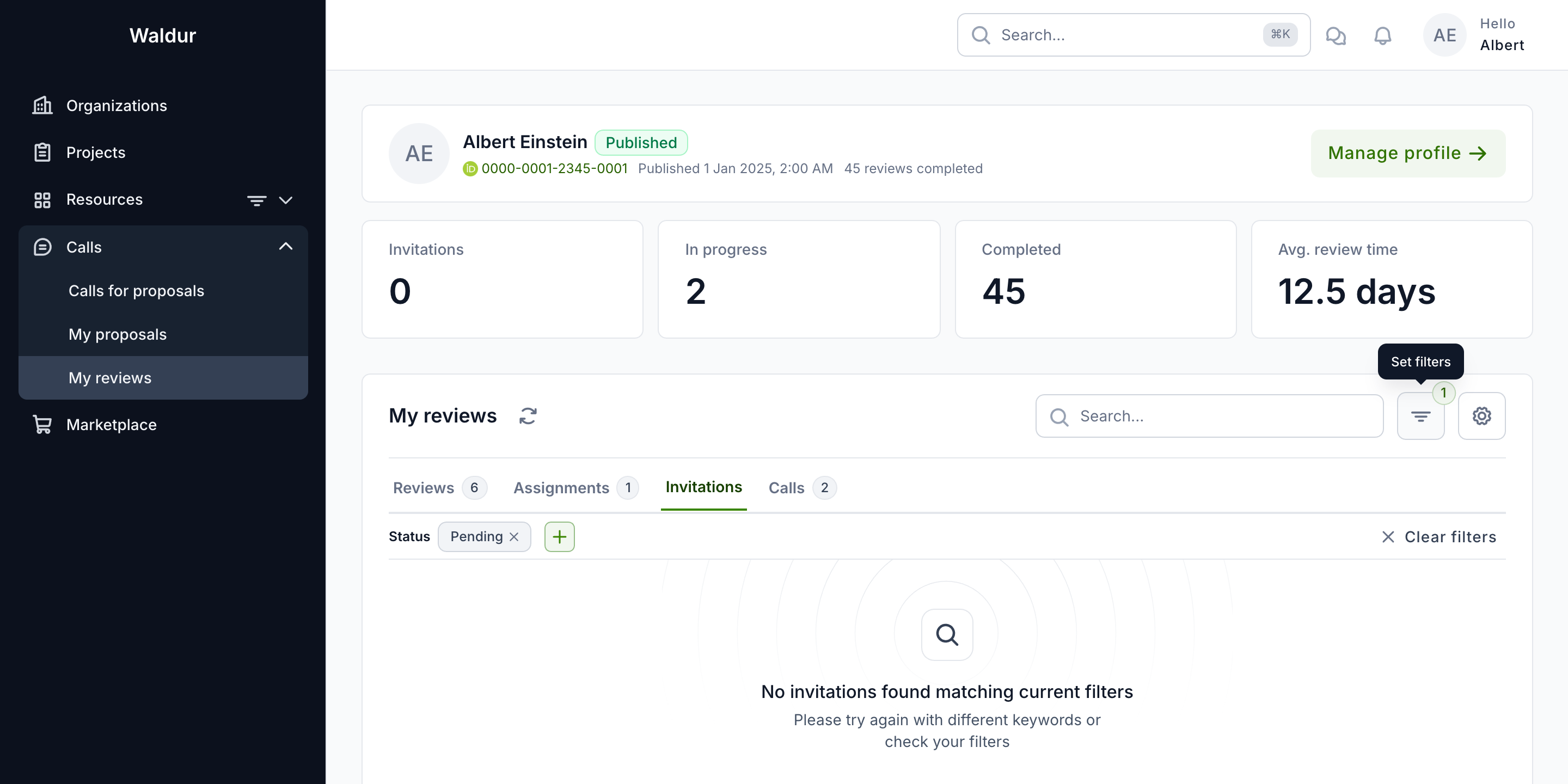The width and height of the screenshot is (1568, 784).
Task: Click the "My reviews" table heading
Action: tap(443, 416)
